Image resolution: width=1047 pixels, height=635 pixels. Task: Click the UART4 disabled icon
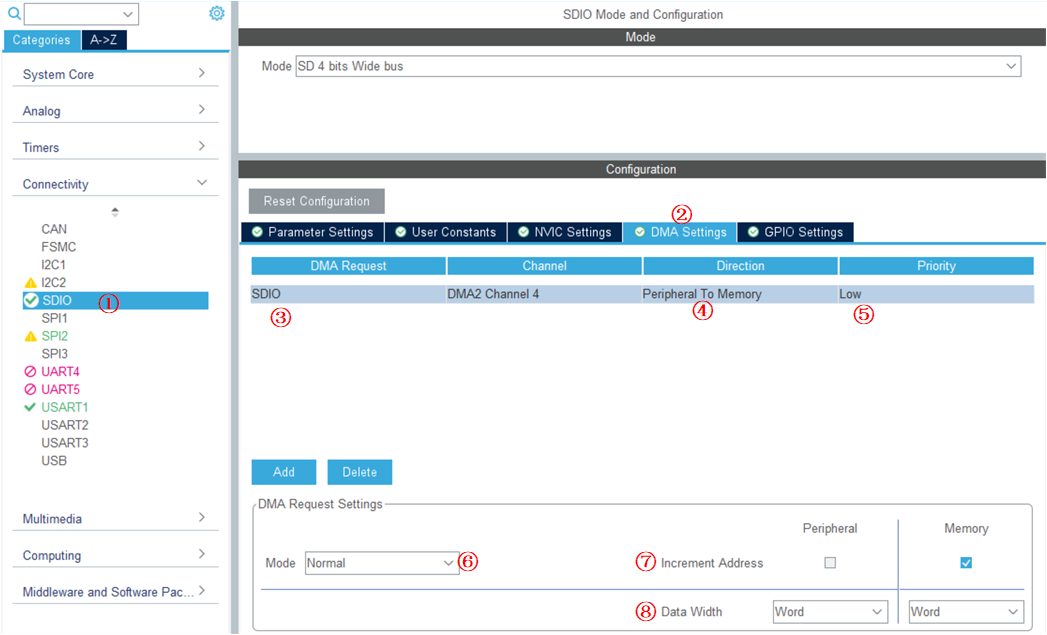[30, 372]
